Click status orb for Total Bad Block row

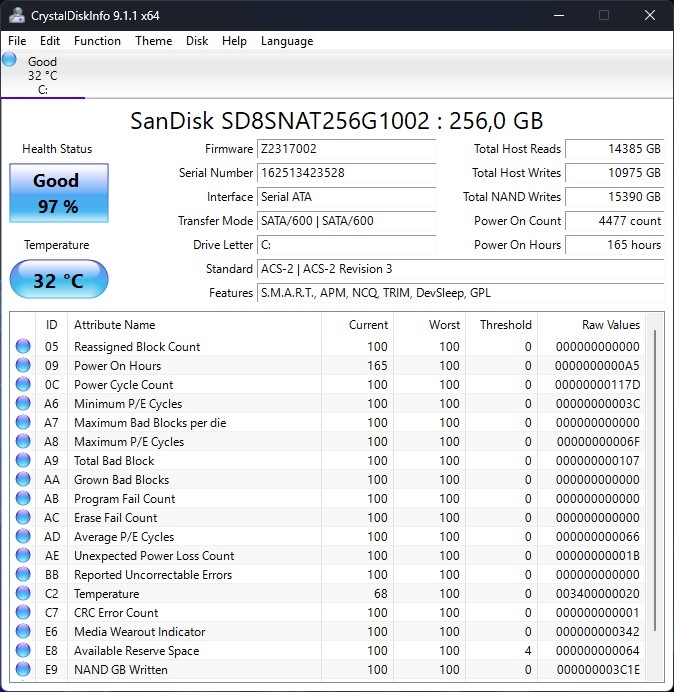[23, 461]
